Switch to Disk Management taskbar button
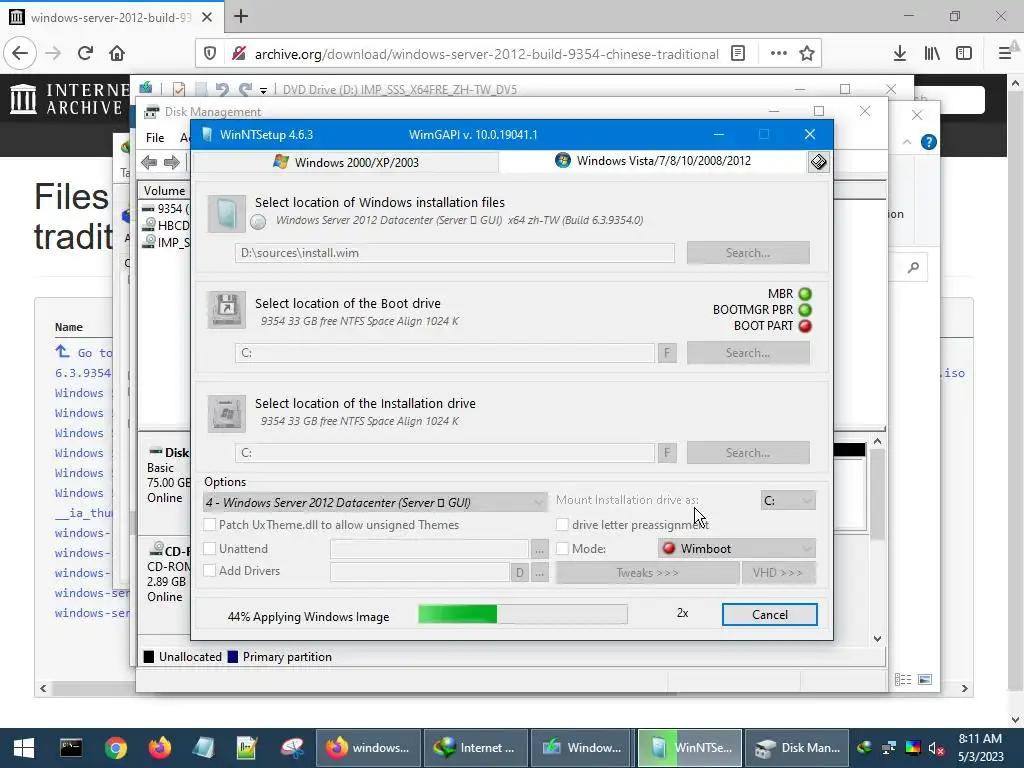 point(797,748)
